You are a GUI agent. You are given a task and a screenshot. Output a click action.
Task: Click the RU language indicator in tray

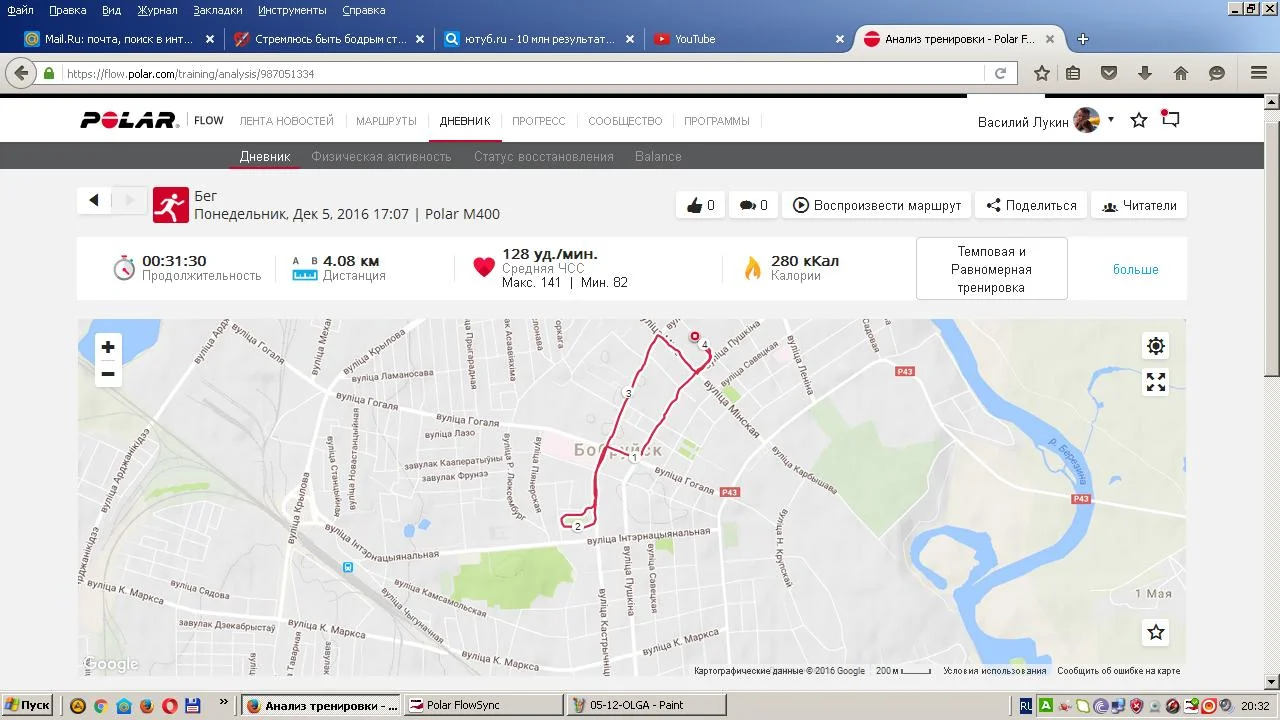coord(1026,705)
